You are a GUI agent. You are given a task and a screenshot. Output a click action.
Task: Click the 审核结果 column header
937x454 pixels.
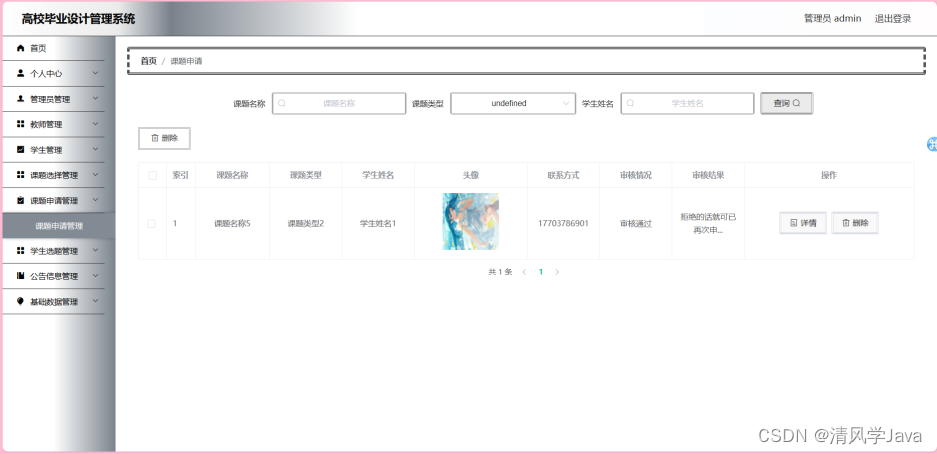pos(708,175)
